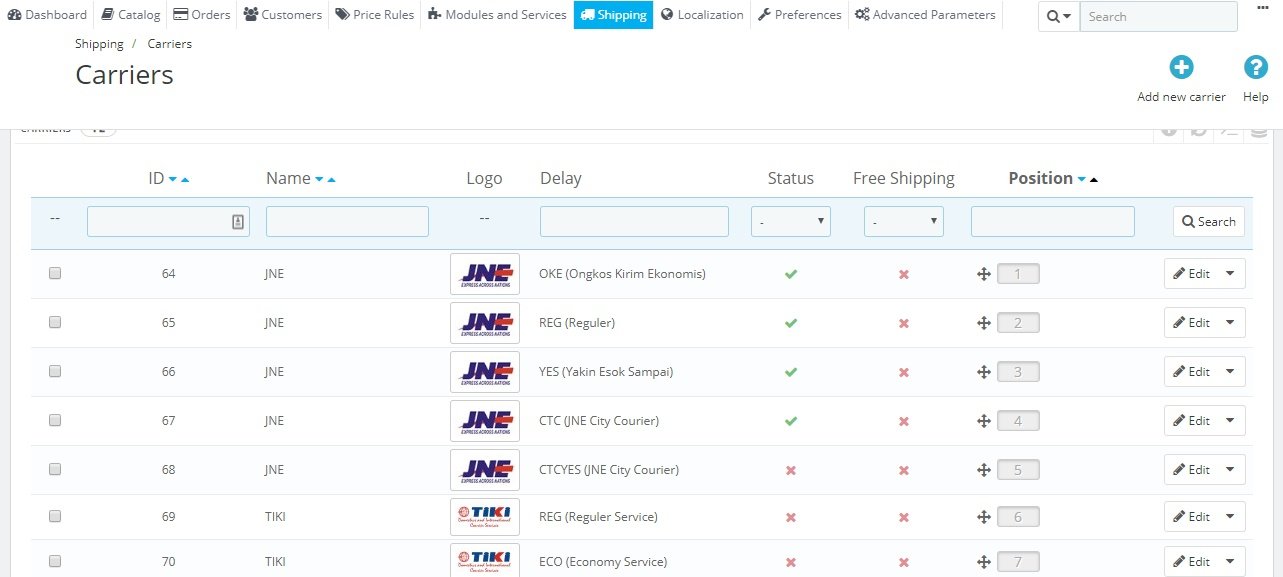The image size is (1283, 577).
Task: Open the Advanced Parameters menu
Action: click(925, 15)
